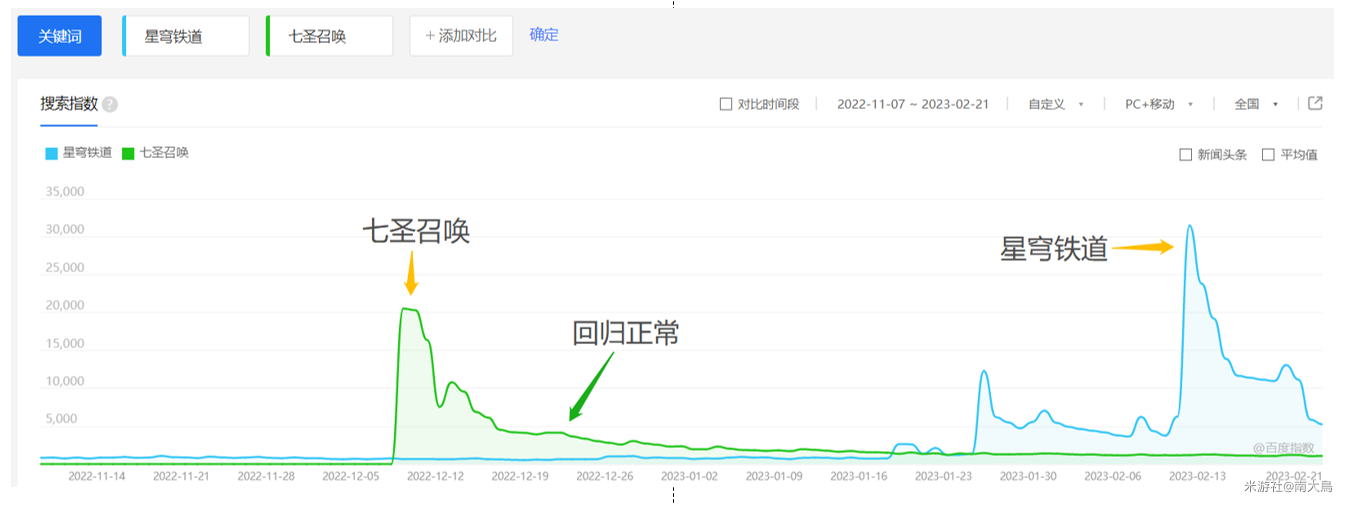Toggle the 星穹铁道 blue legend swatch
The width and height of the screenshot is (1345, 505).
(52, 154)
